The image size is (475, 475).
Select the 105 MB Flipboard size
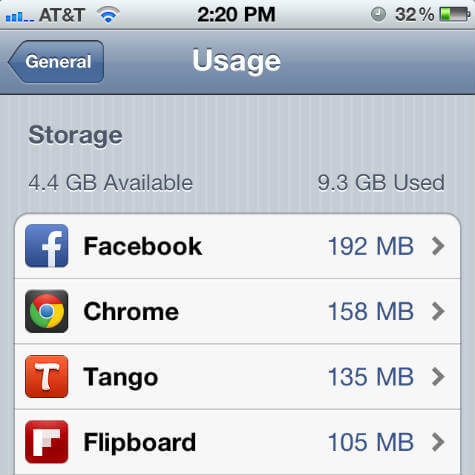[371, 442]
